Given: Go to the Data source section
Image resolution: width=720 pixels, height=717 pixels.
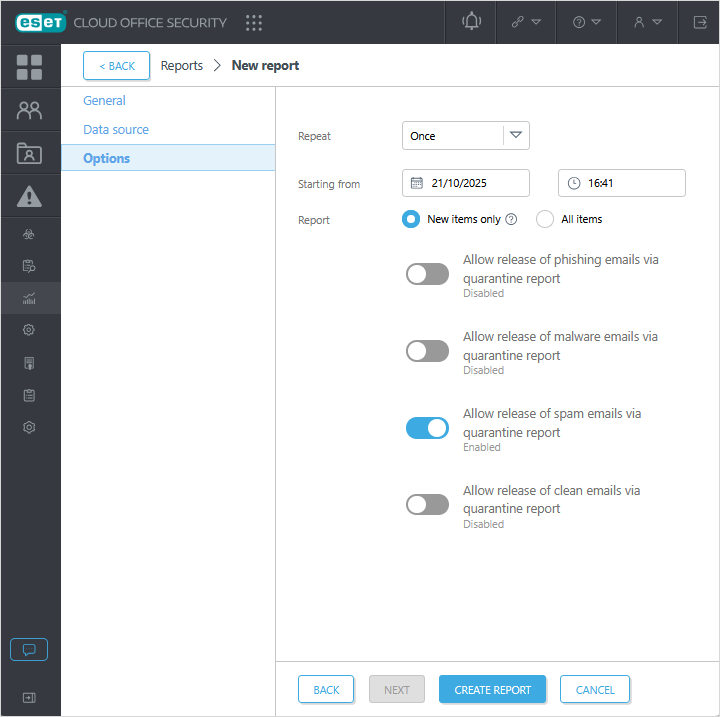Looking at the screenshot, I should (116, 130).
